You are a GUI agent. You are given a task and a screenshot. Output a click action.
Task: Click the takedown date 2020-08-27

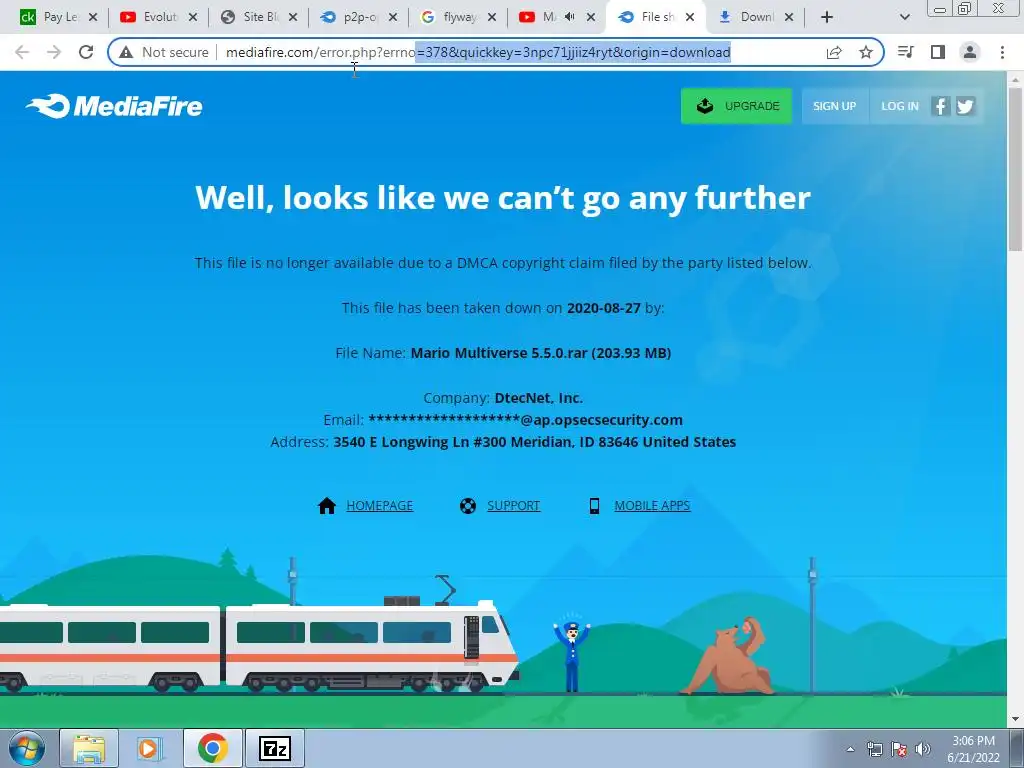603,308
